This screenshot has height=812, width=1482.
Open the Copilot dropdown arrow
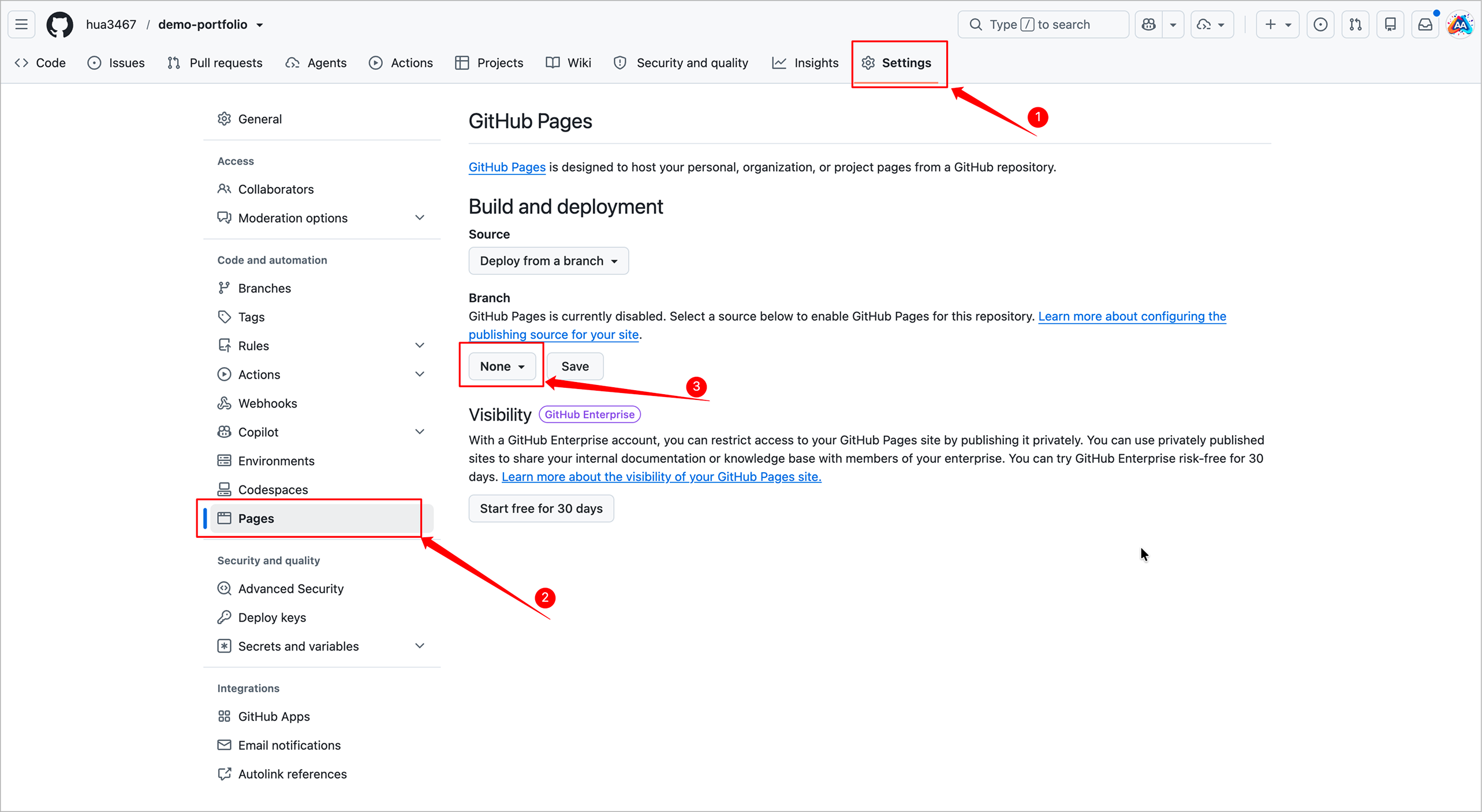tap(1173, 24)
